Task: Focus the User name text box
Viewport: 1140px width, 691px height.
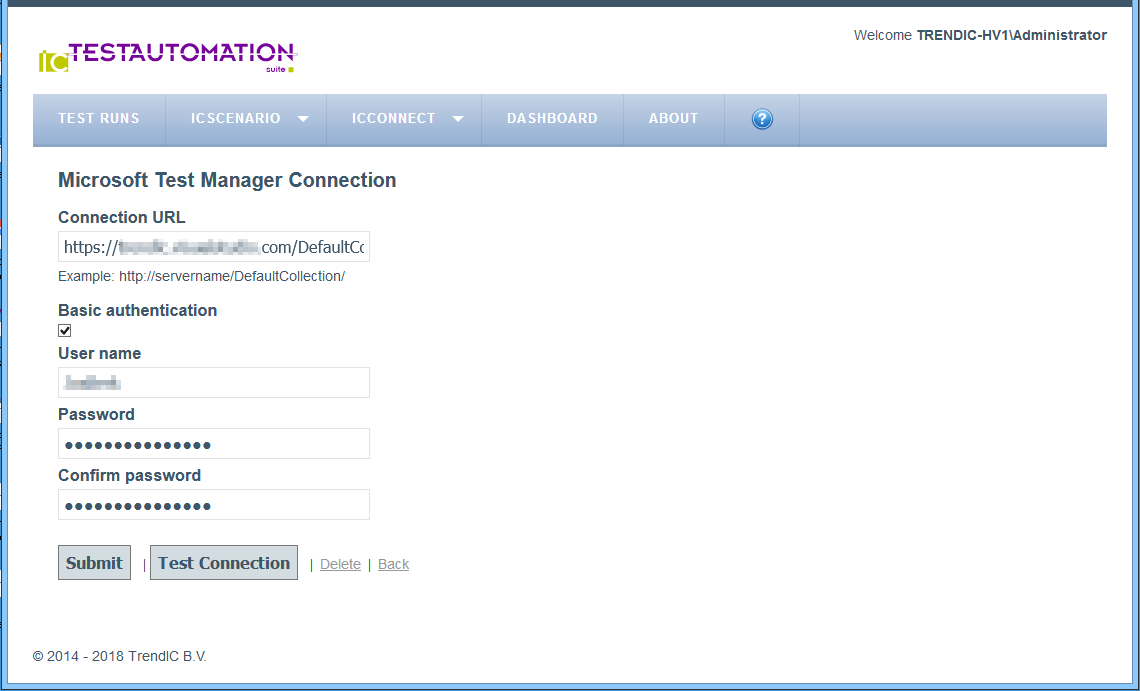Action: coord(213,382)
